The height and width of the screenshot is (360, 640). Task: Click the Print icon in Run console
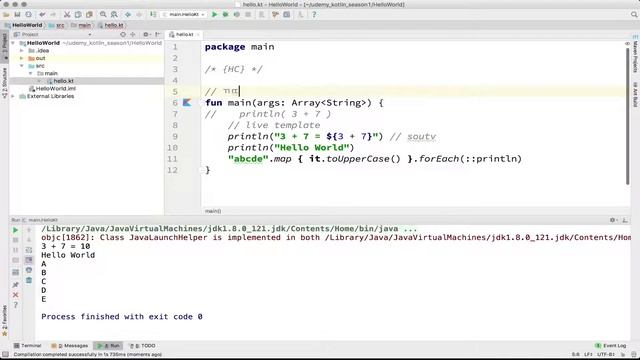point(29,270)
